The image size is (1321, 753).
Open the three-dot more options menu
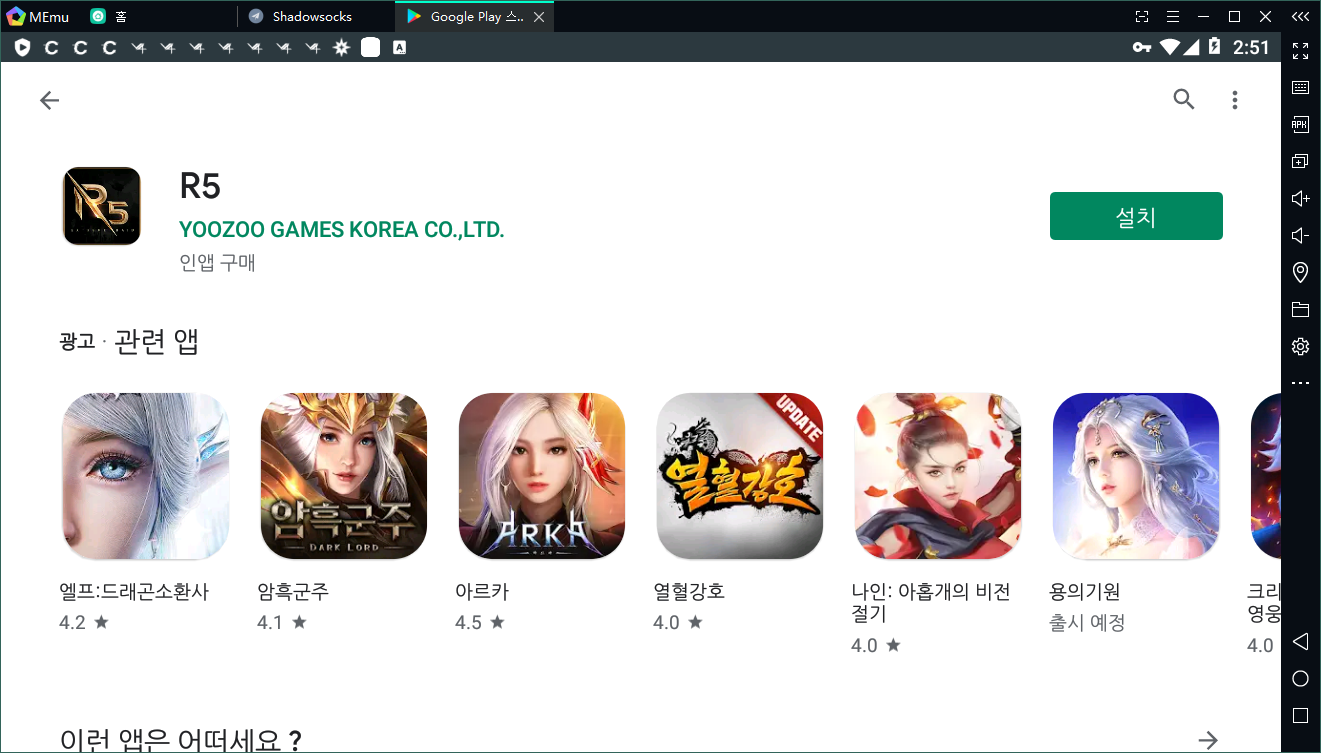point(1235,100)
